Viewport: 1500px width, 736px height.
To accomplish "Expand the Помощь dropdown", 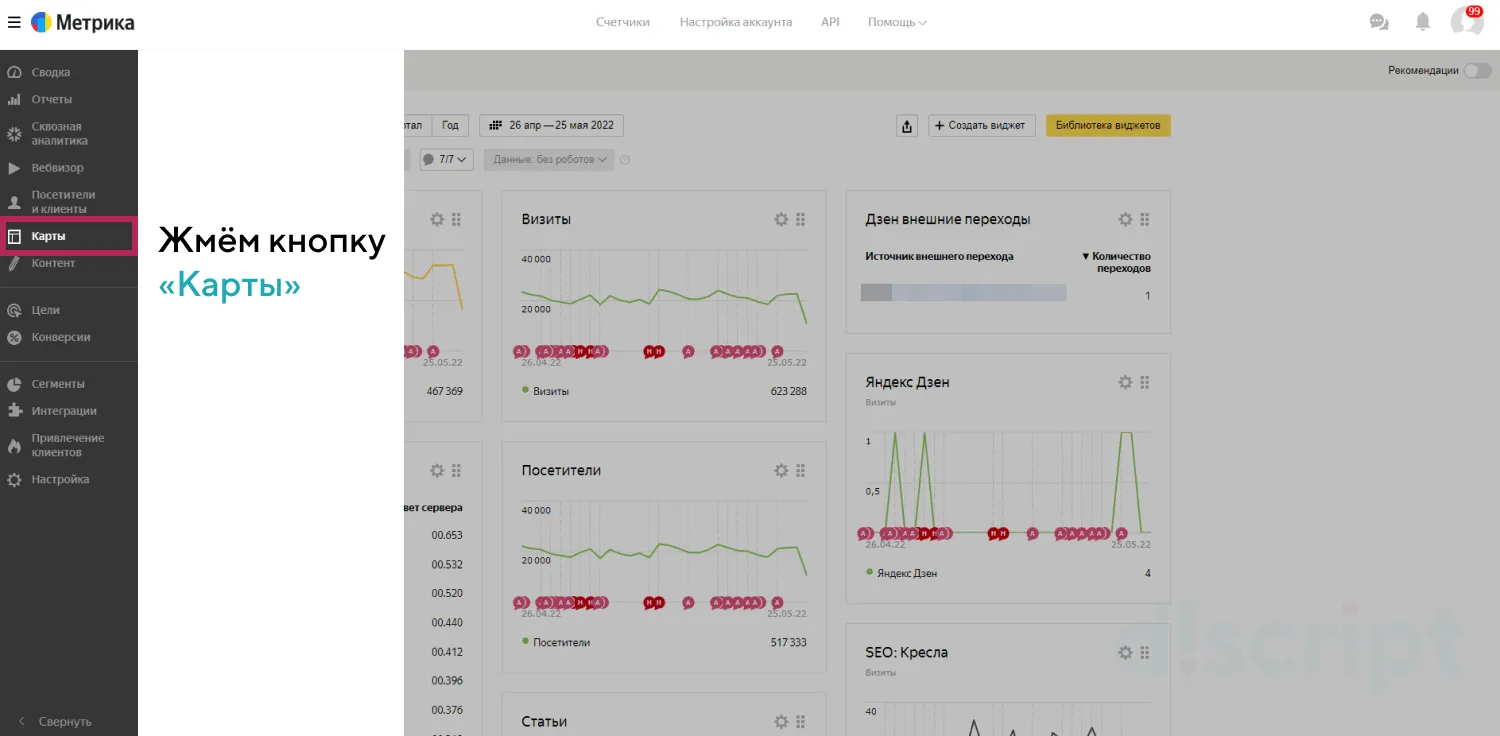I will click(897, 22).
